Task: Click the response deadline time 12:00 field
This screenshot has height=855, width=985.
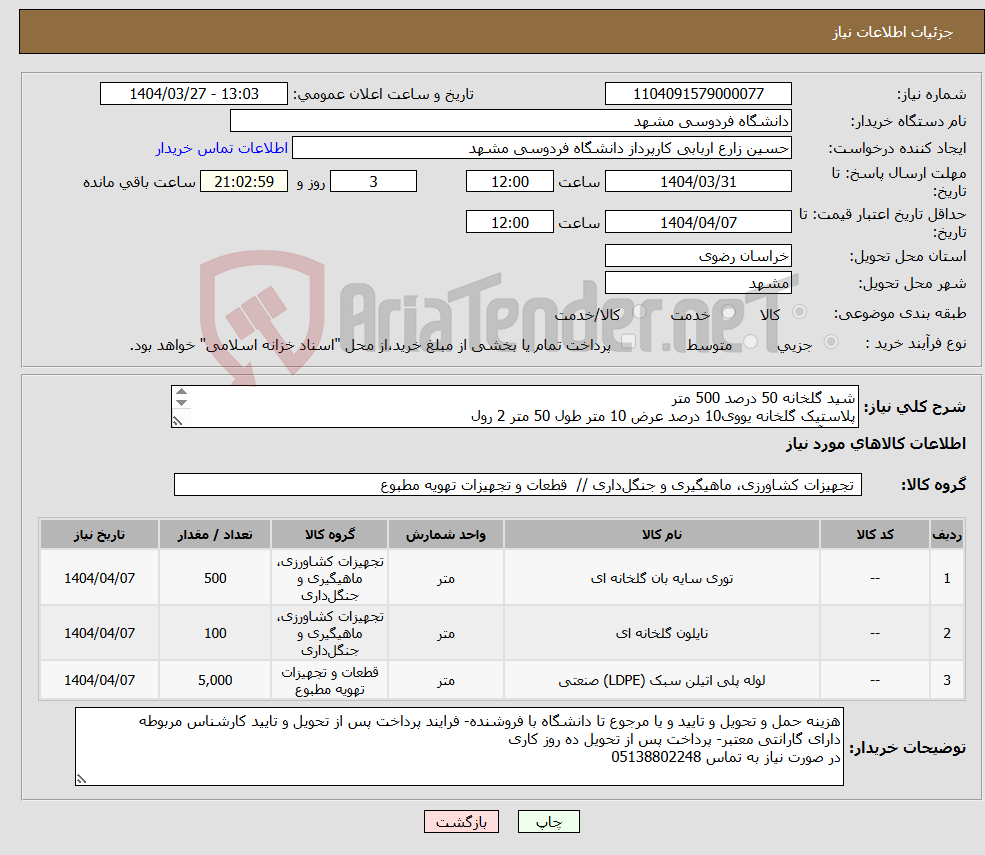Action: click(x=509, y=182)
